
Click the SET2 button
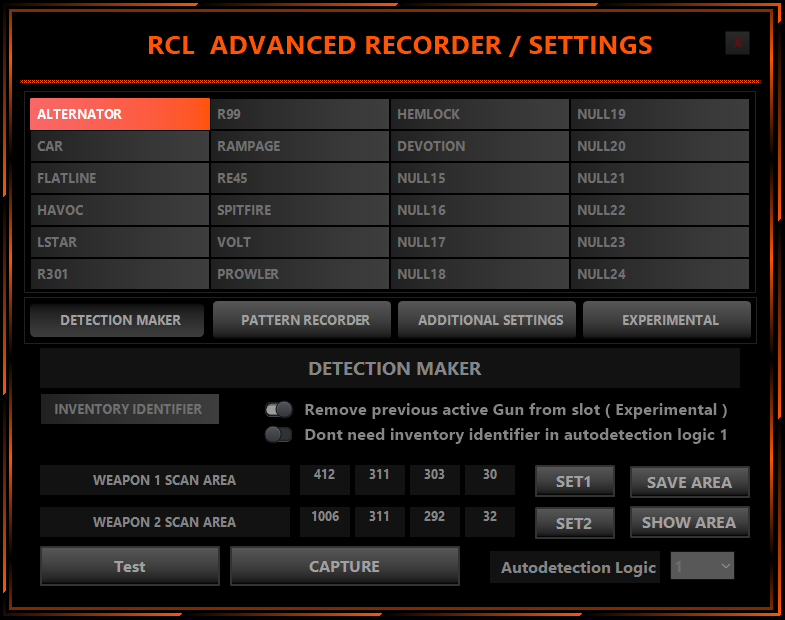(575, 523)
